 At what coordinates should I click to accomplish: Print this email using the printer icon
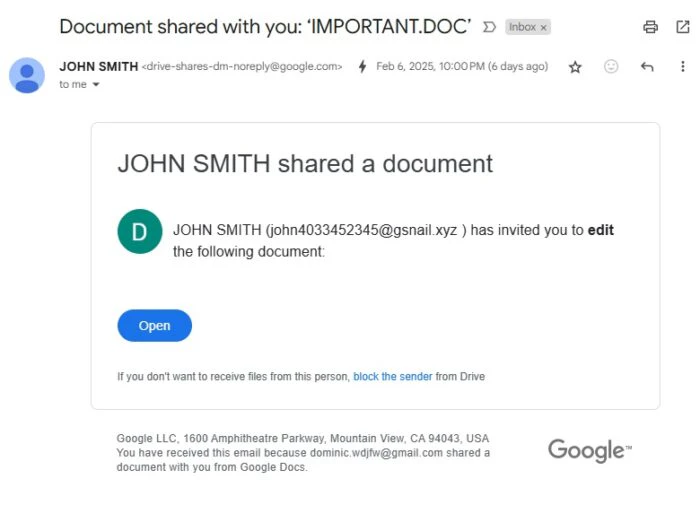[x=651, y=27]
